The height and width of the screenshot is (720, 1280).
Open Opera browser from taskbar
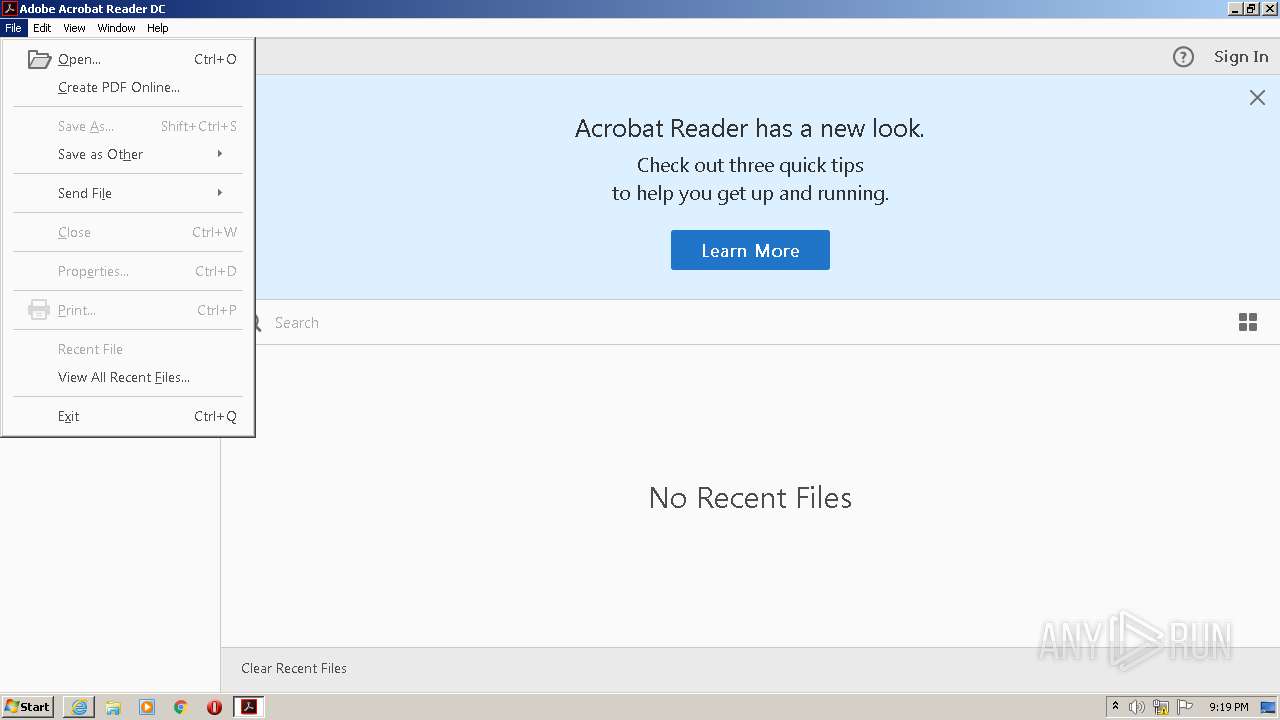214,707
